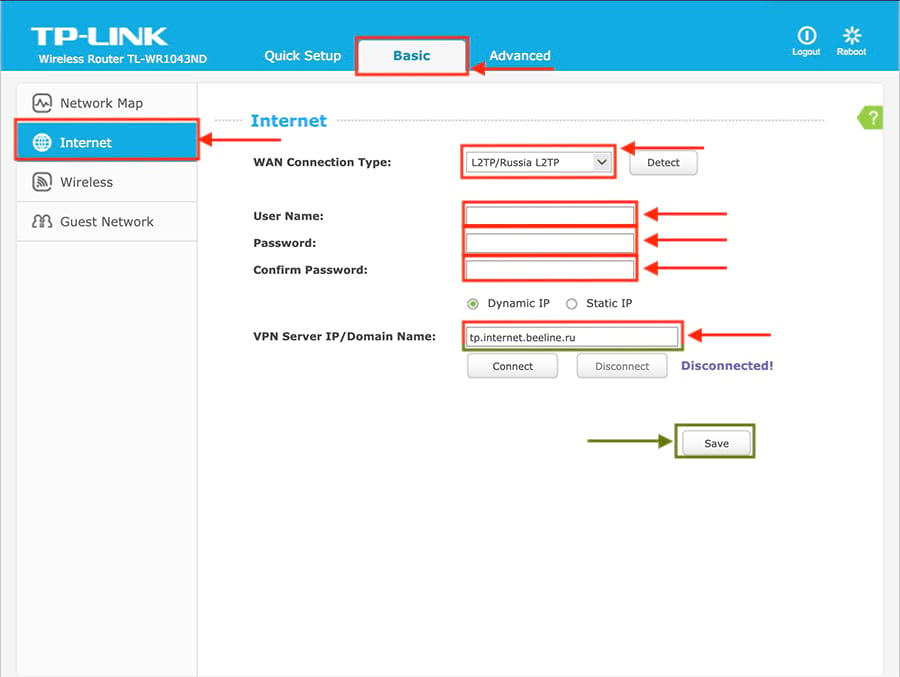Image resolution: width=900 pixels, height=677 pixels.
Task: Click the TP-LINK logo
Action: point(99,36)
